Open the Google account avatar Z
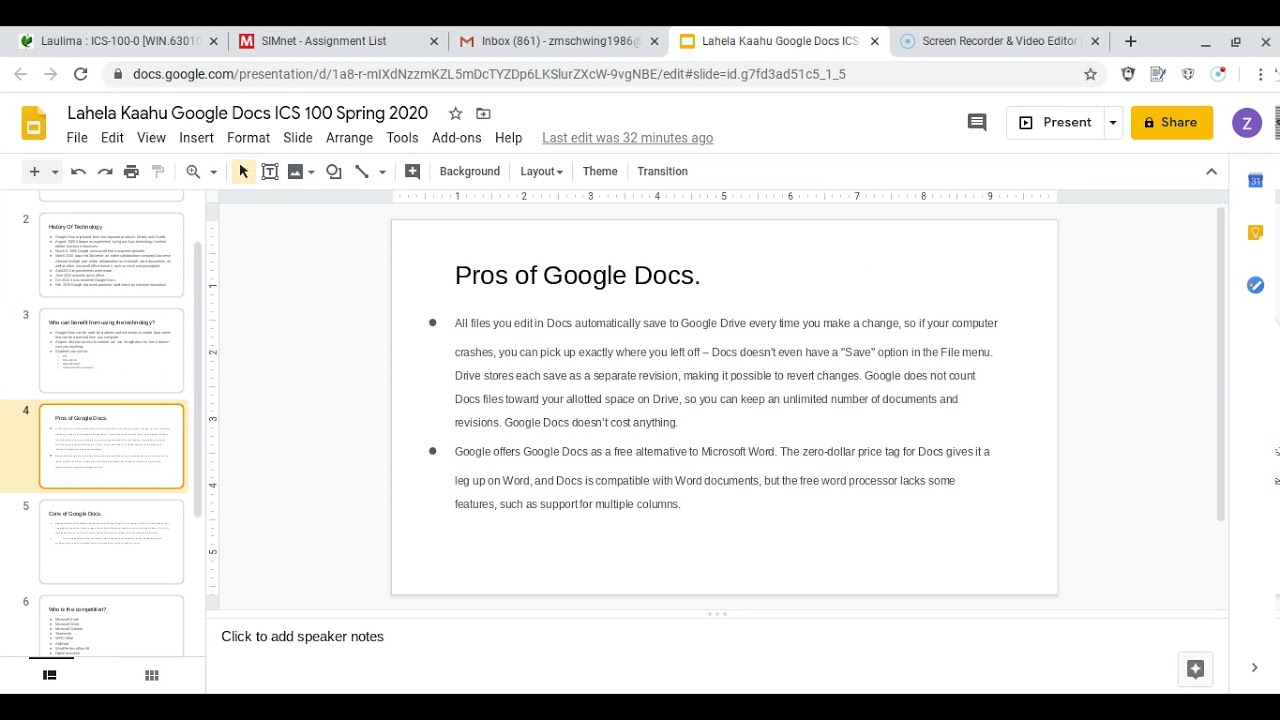 (1246, 123)
